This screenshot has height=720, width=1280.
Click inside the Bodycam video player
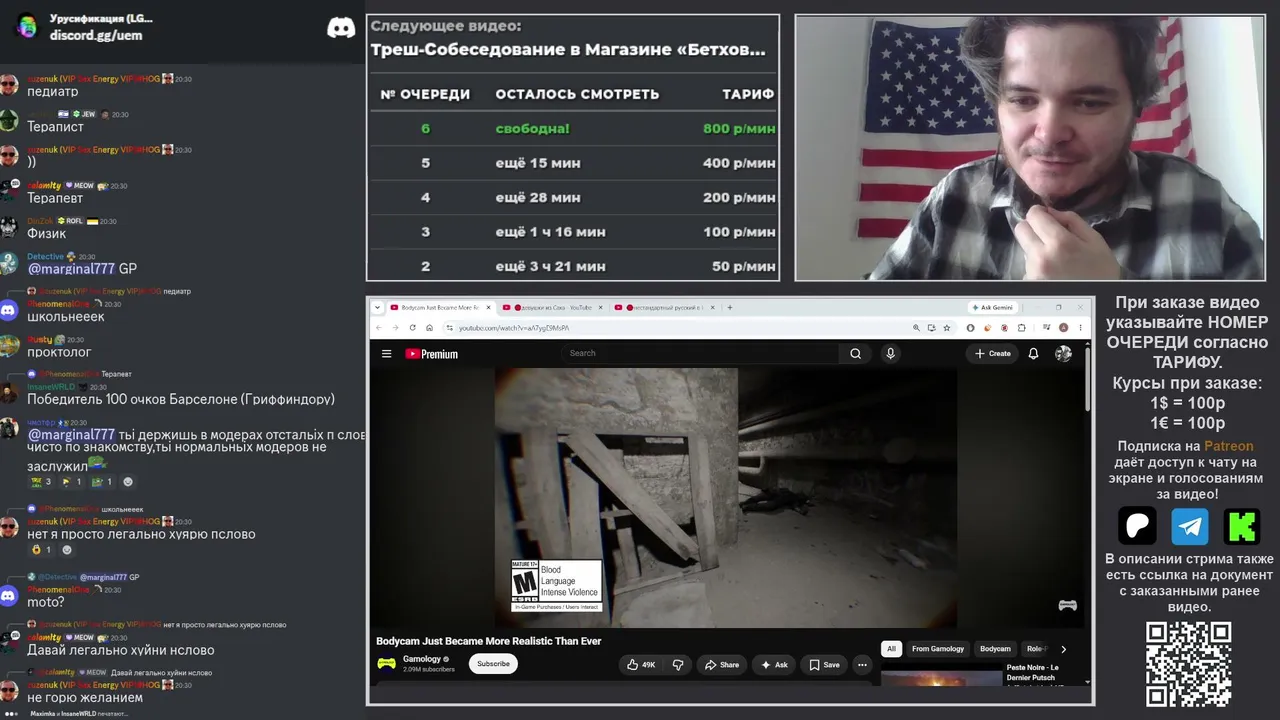pos(726,497)
